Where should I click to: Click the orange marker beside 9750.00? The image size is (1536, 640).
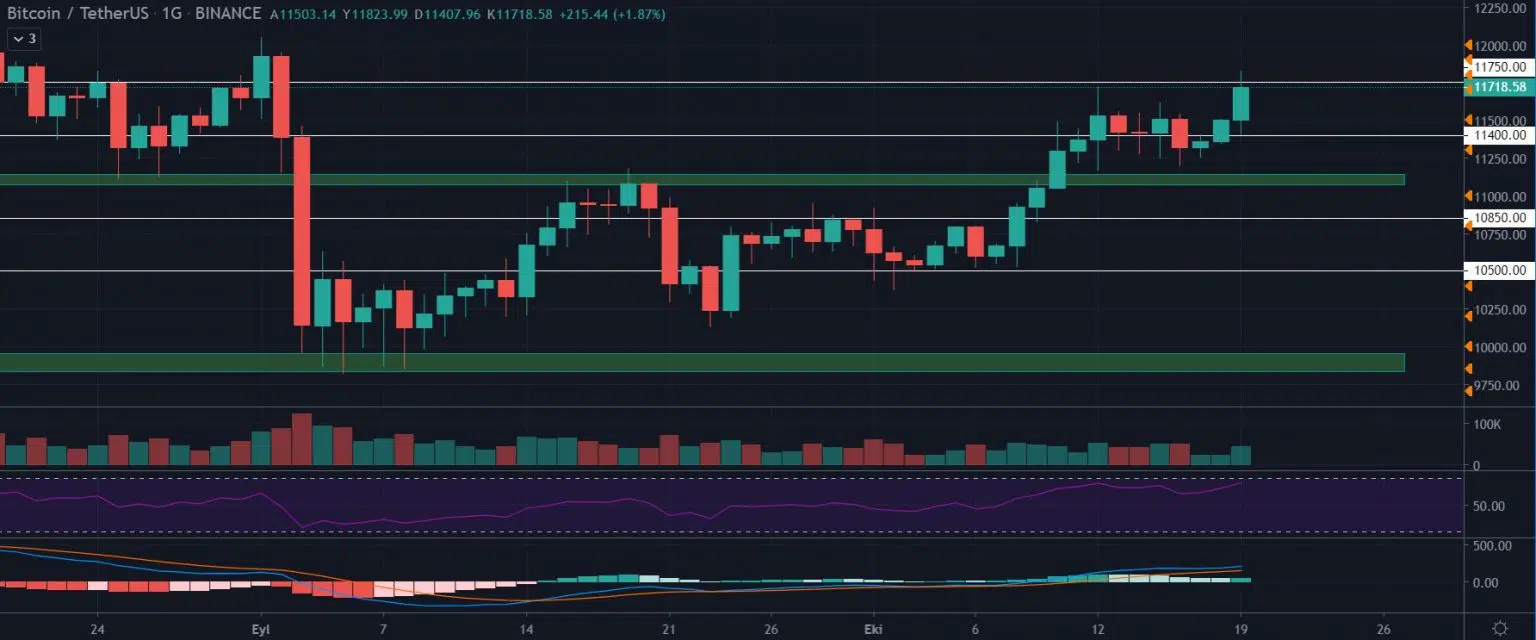click(1468, 389)
